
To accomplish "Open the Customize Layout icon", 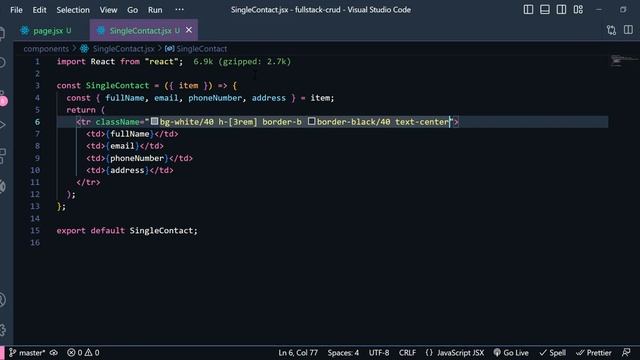I will click(x=578, y=9).
